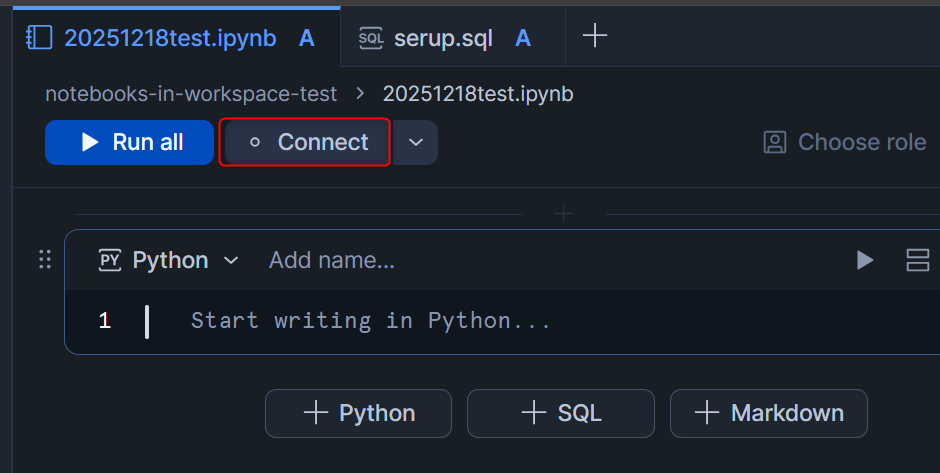Viewport: 940px width, 473px height.
Task: Open the Choose role selector
Action: 845,142
